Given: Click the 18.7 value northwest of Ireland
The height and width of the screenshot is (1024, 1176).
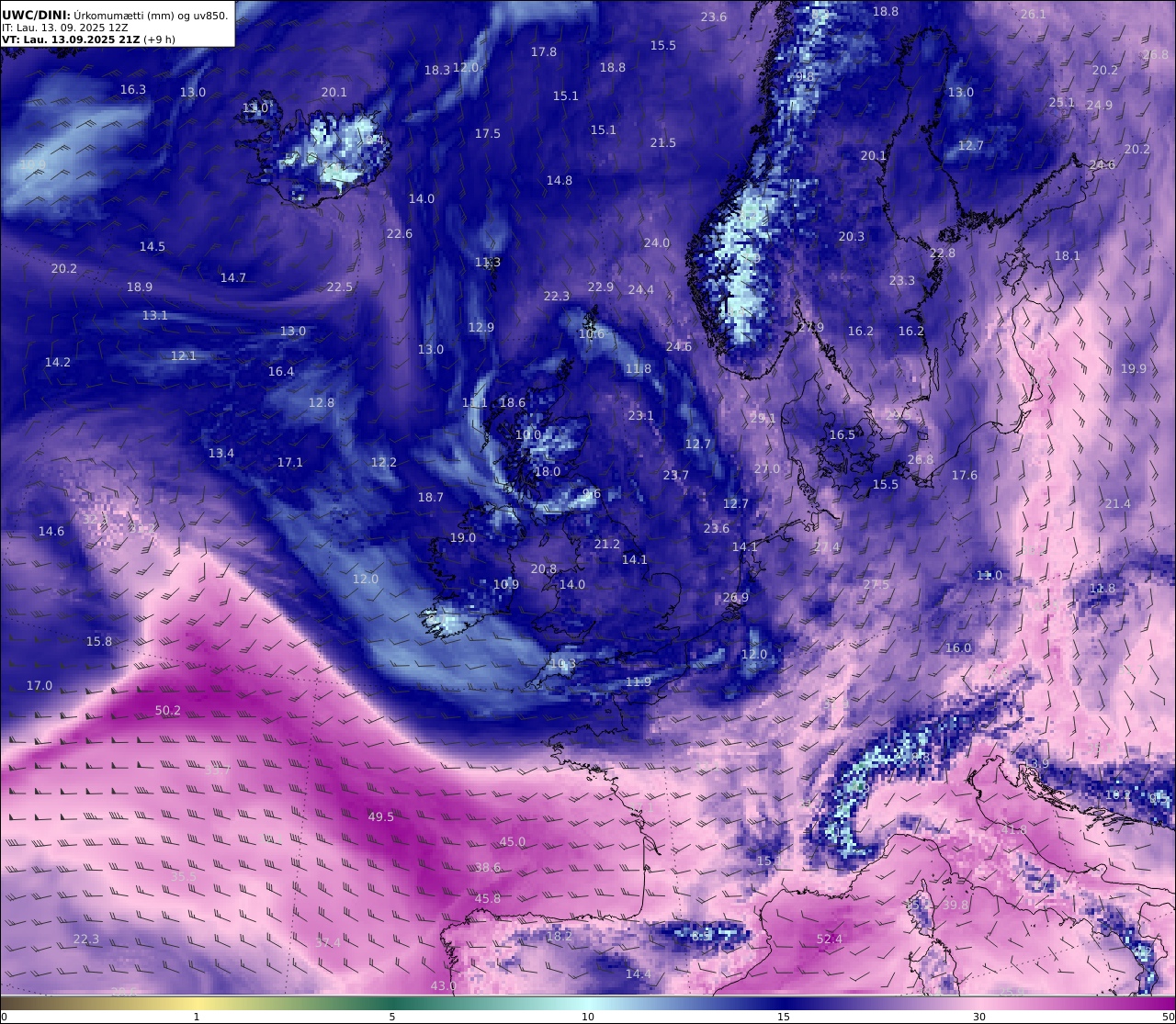Looking at the screenshot, I should click(431, 497).
